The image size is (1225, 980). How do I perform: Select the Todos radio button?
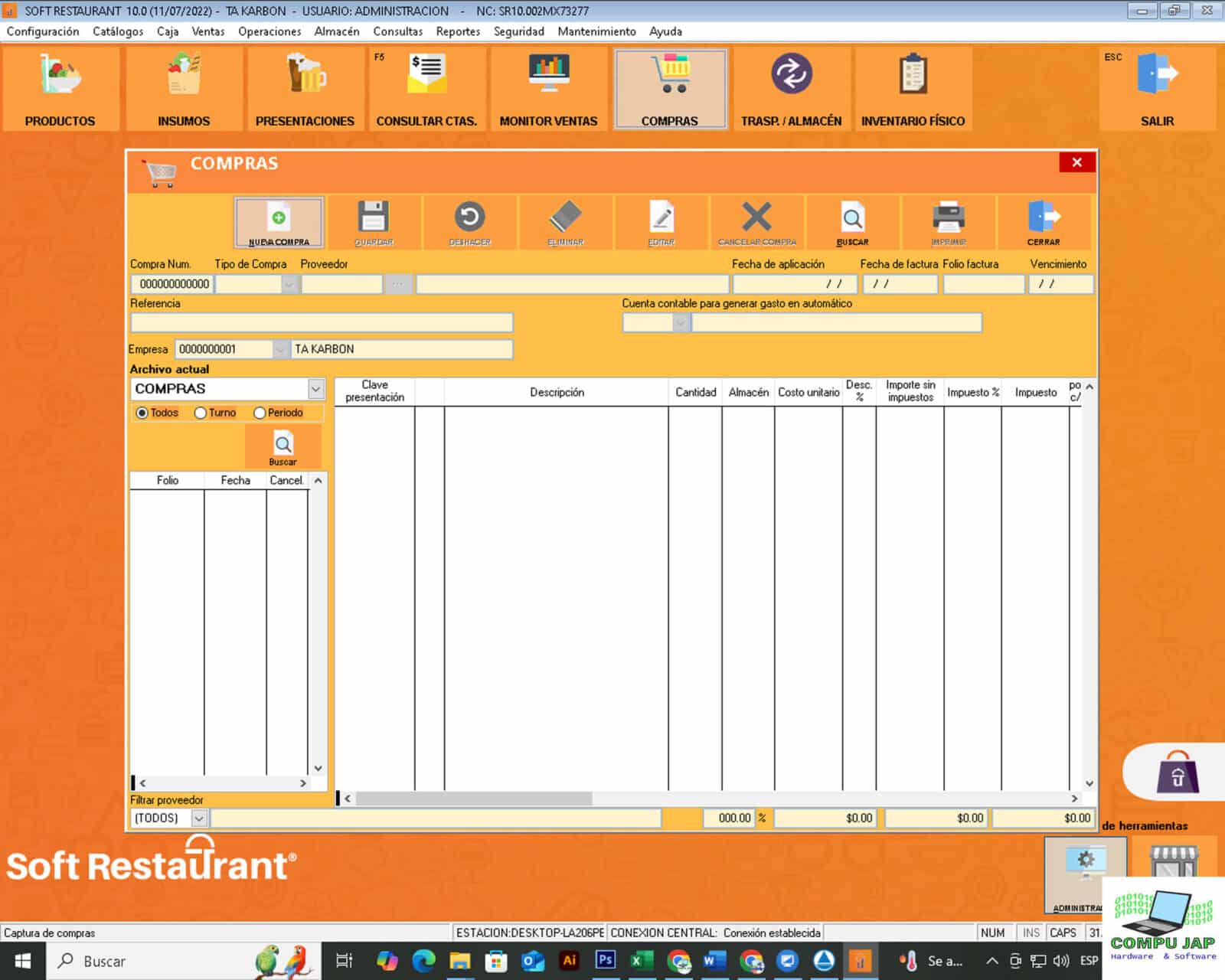142,413
